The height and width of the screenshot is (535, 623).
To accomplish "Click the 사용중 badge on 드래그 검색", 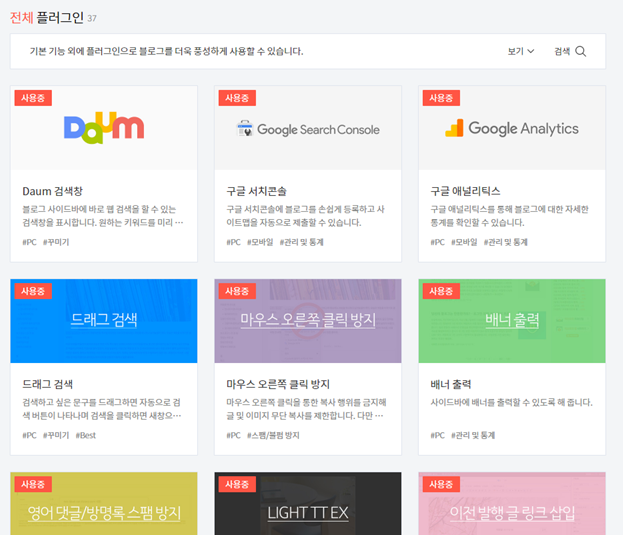I will coord(33,291).
